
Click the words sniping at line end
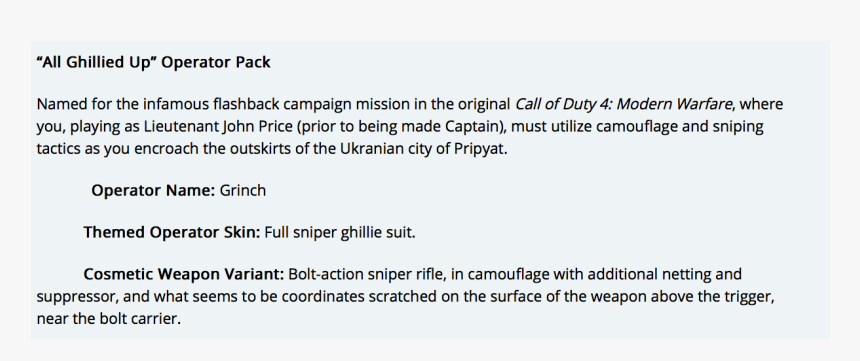pos(737,127)
